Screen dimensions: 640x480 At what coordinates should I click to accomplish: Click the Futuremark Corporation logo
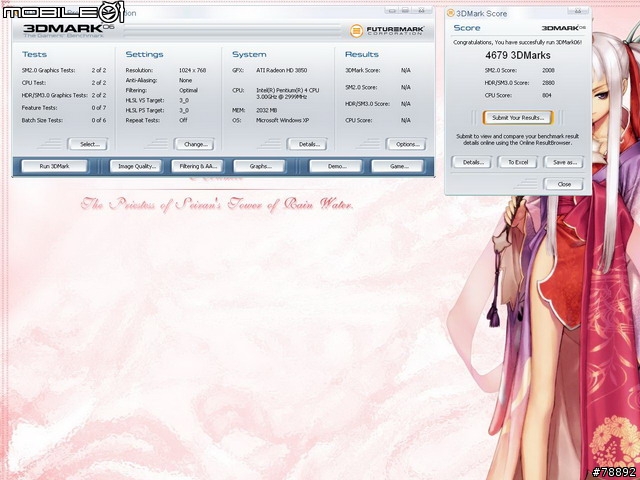point(387,31)
